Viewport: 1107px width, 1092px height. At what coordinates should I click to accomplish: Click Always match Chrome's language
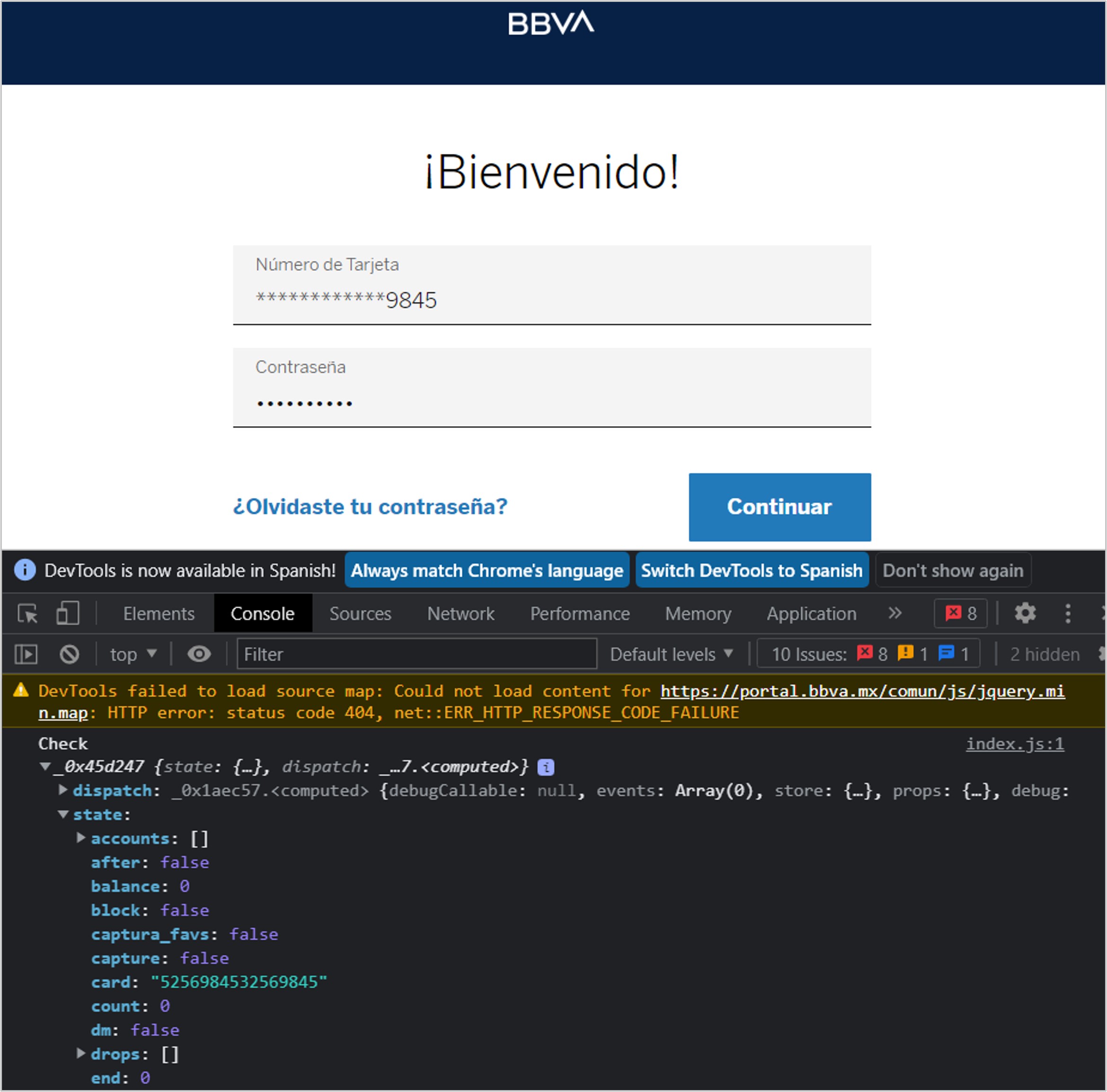487,570
